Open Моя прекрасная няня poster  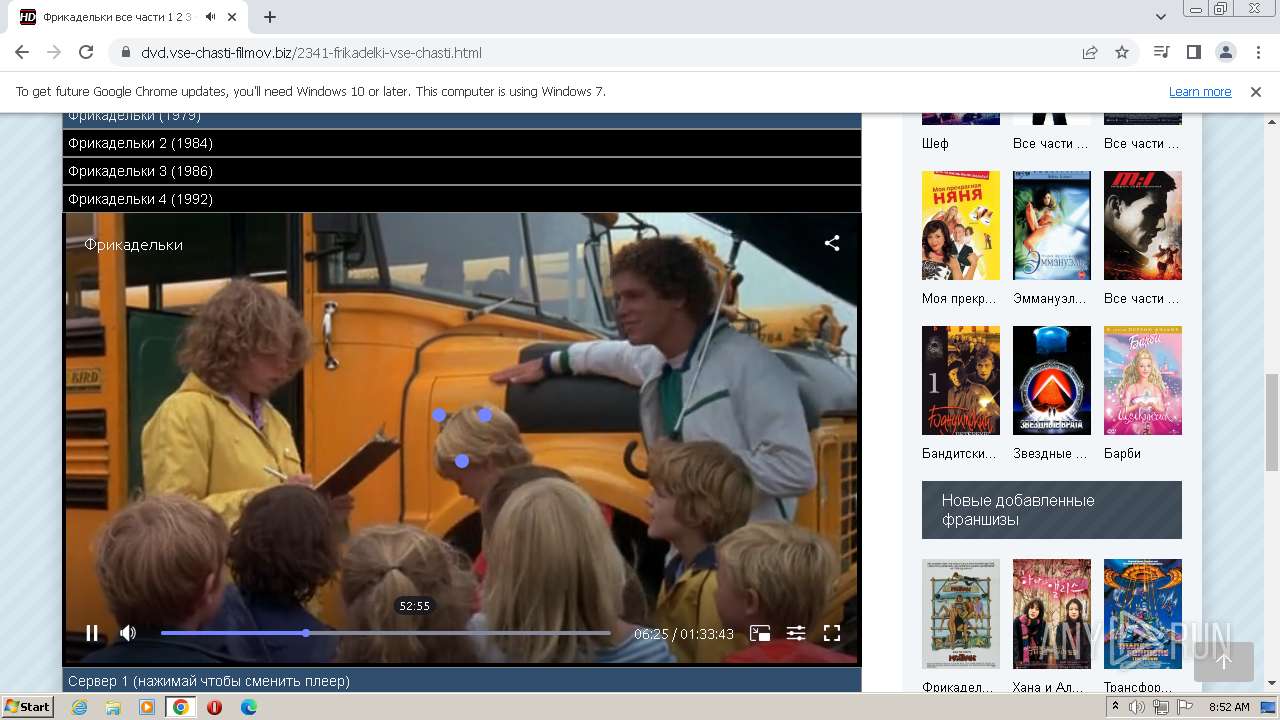(961, 225)
